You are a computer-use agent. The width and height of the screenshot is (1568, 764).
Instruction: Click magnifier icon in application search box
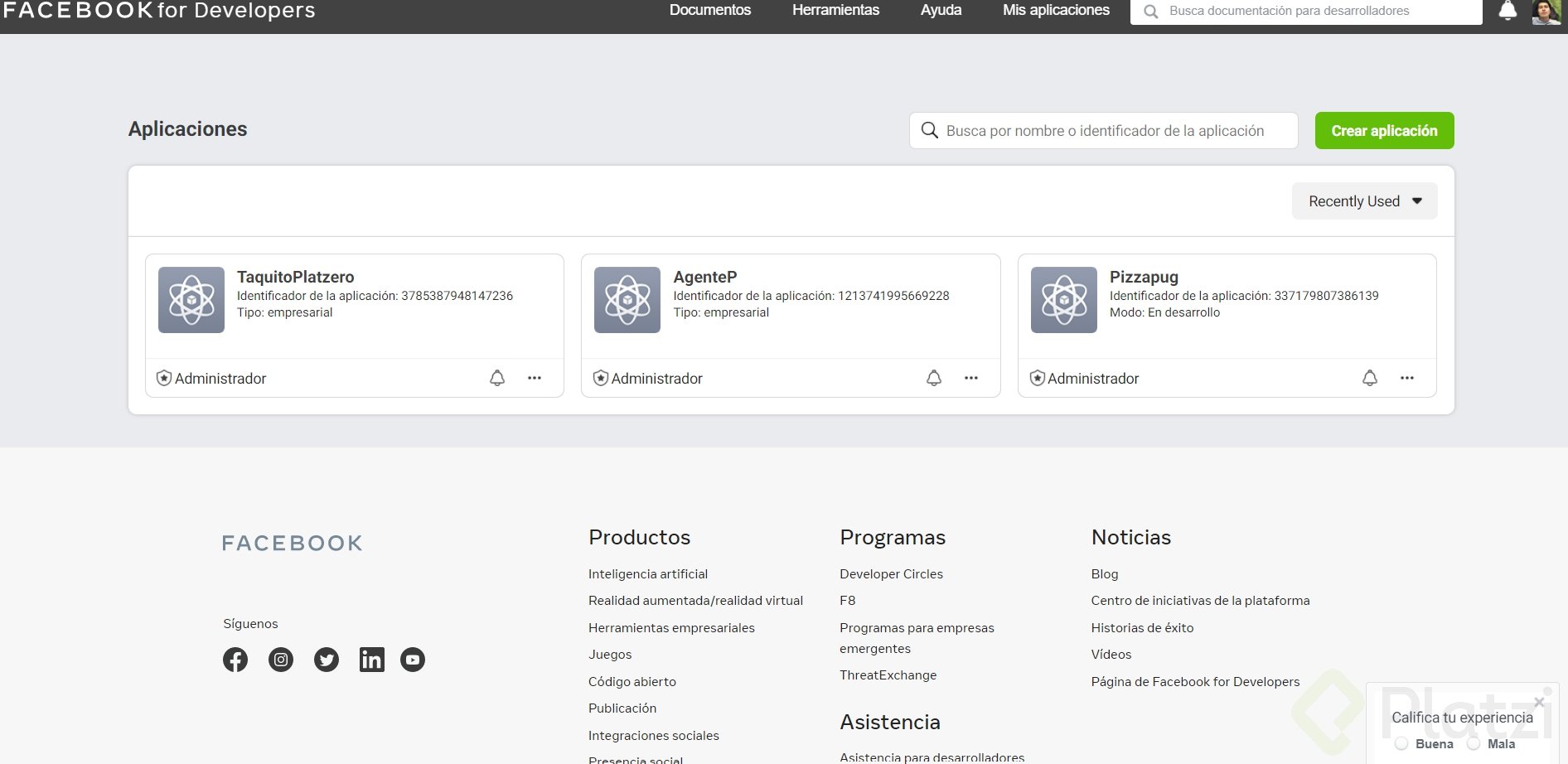930,131
